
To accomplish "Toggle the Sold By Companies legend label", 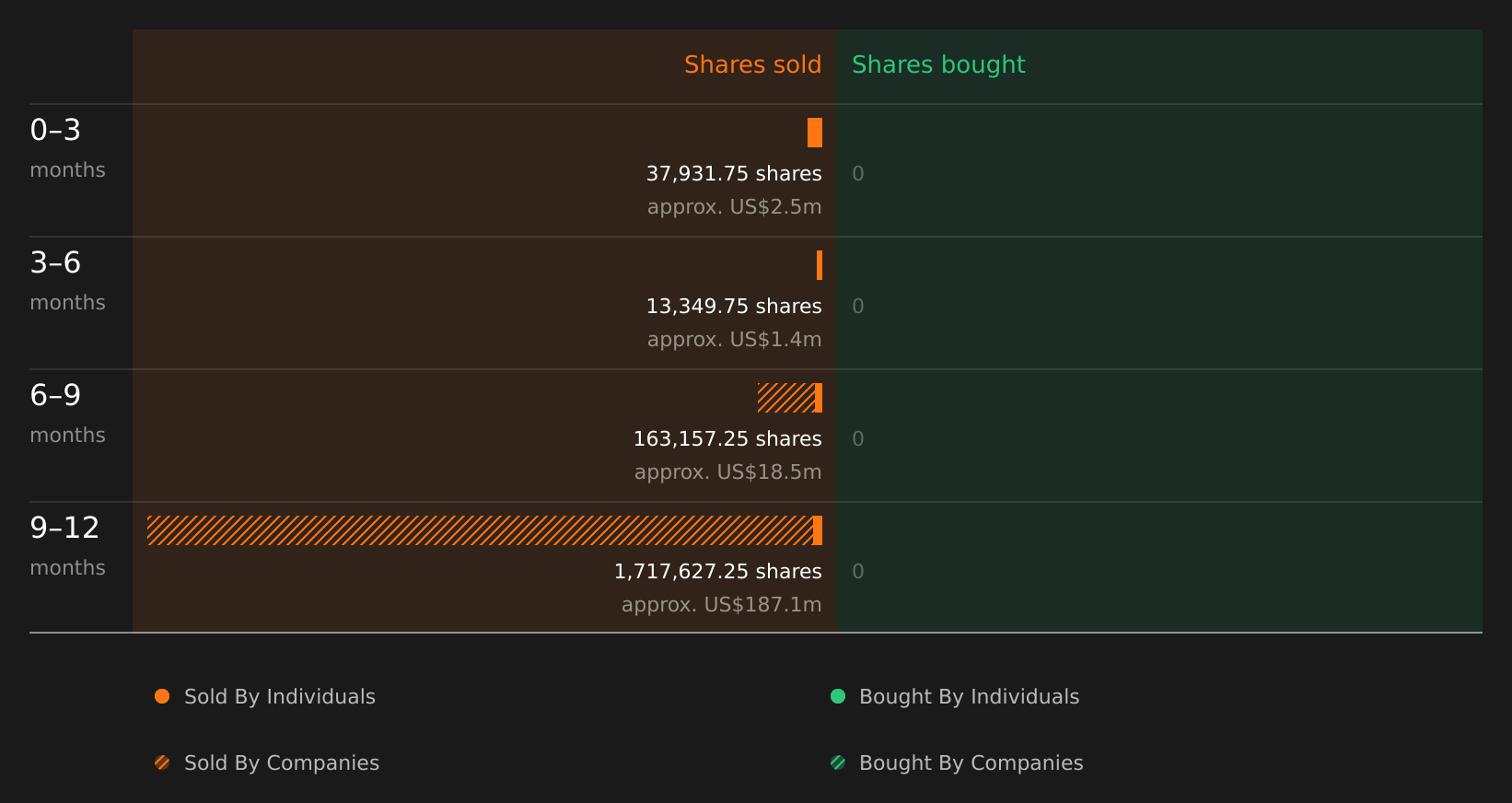I will 282,763.
